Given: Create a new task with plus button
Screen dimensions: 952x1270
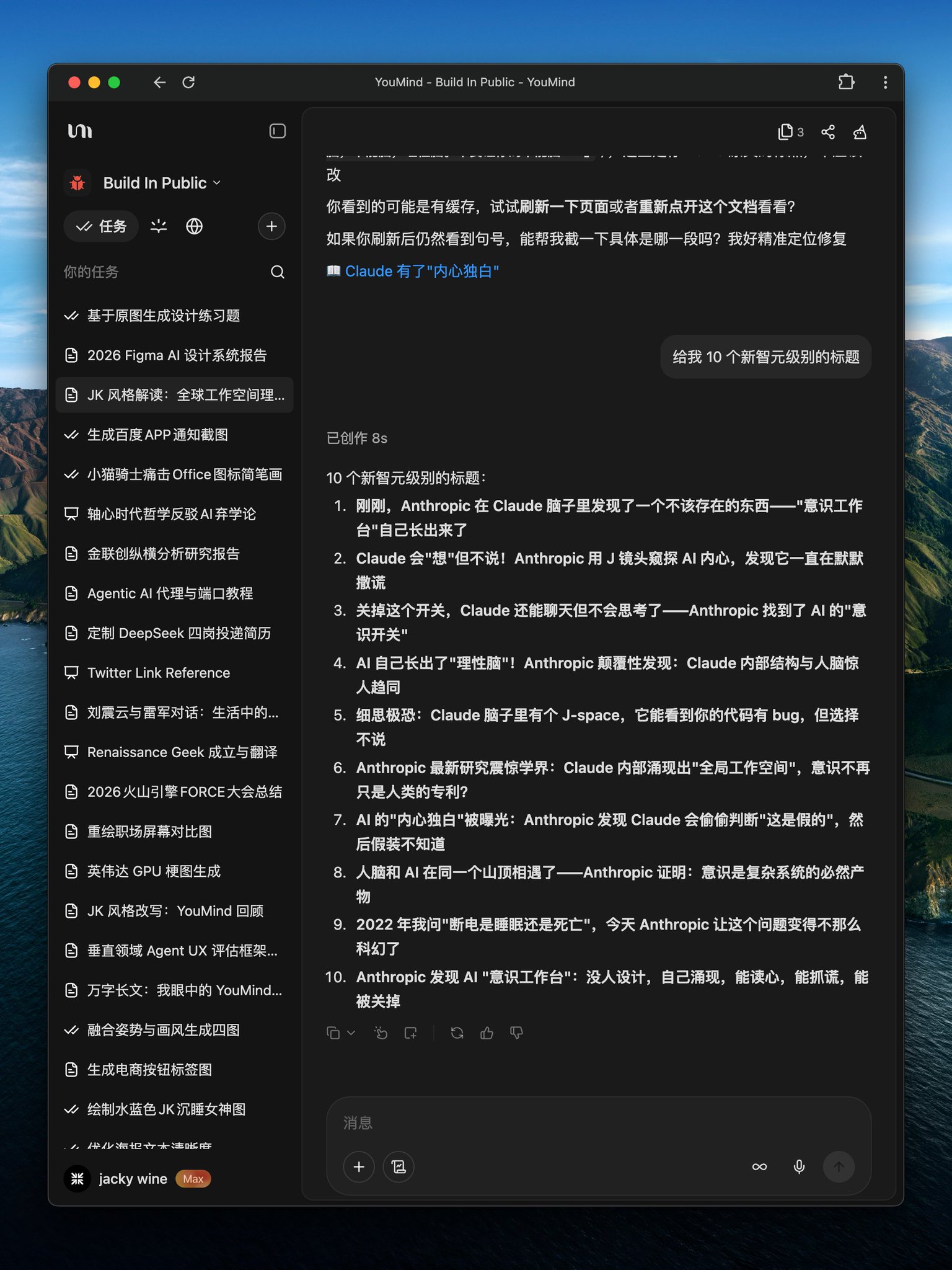Looking at the screenshot, I should tap(271, 226).
